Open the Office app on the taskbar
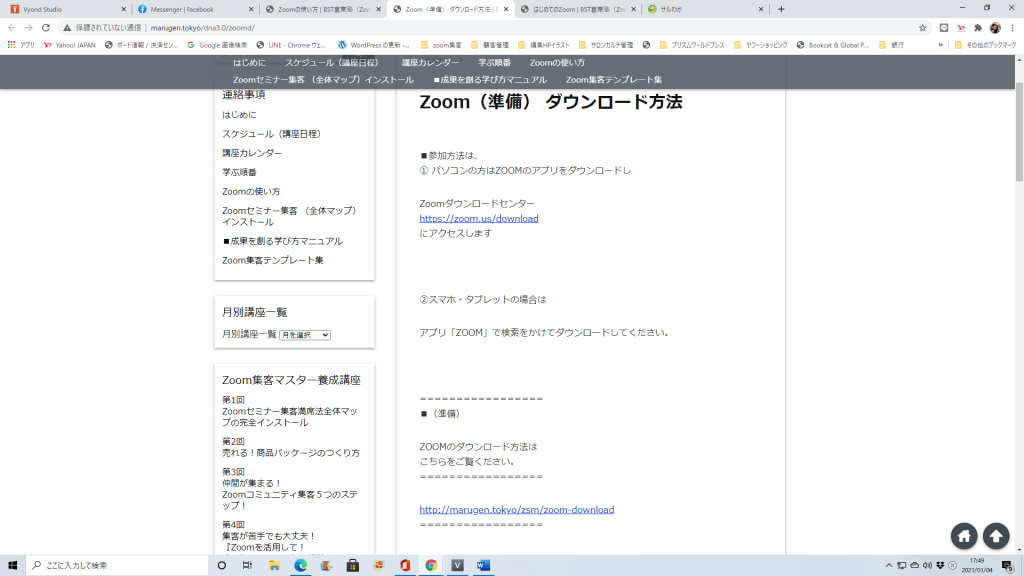Viewport: 1024px width, 576px height. click(405, 565)
